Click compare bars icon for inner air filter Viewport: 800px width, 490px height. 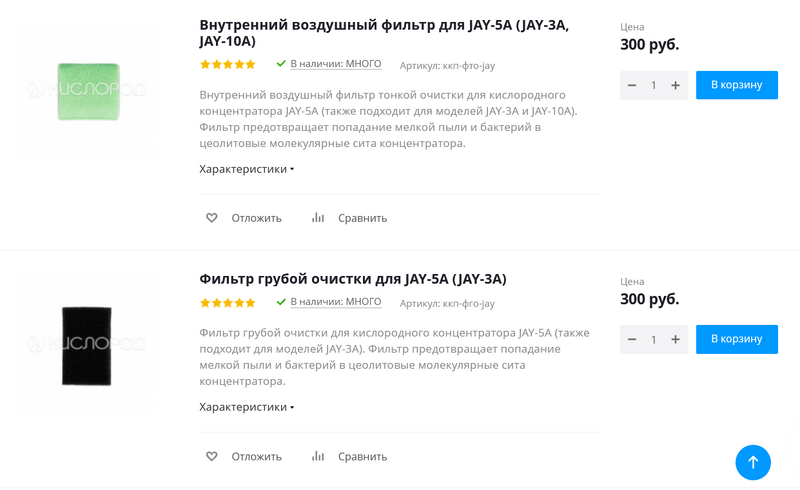tap(318, 218)
